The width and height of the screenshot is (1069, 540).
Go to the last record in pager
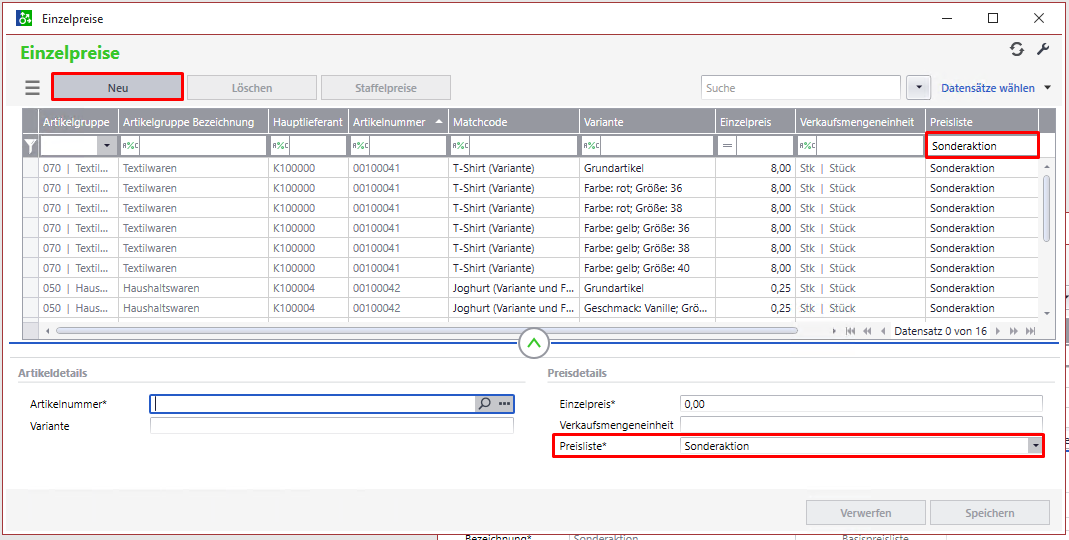coord(1032,331)
